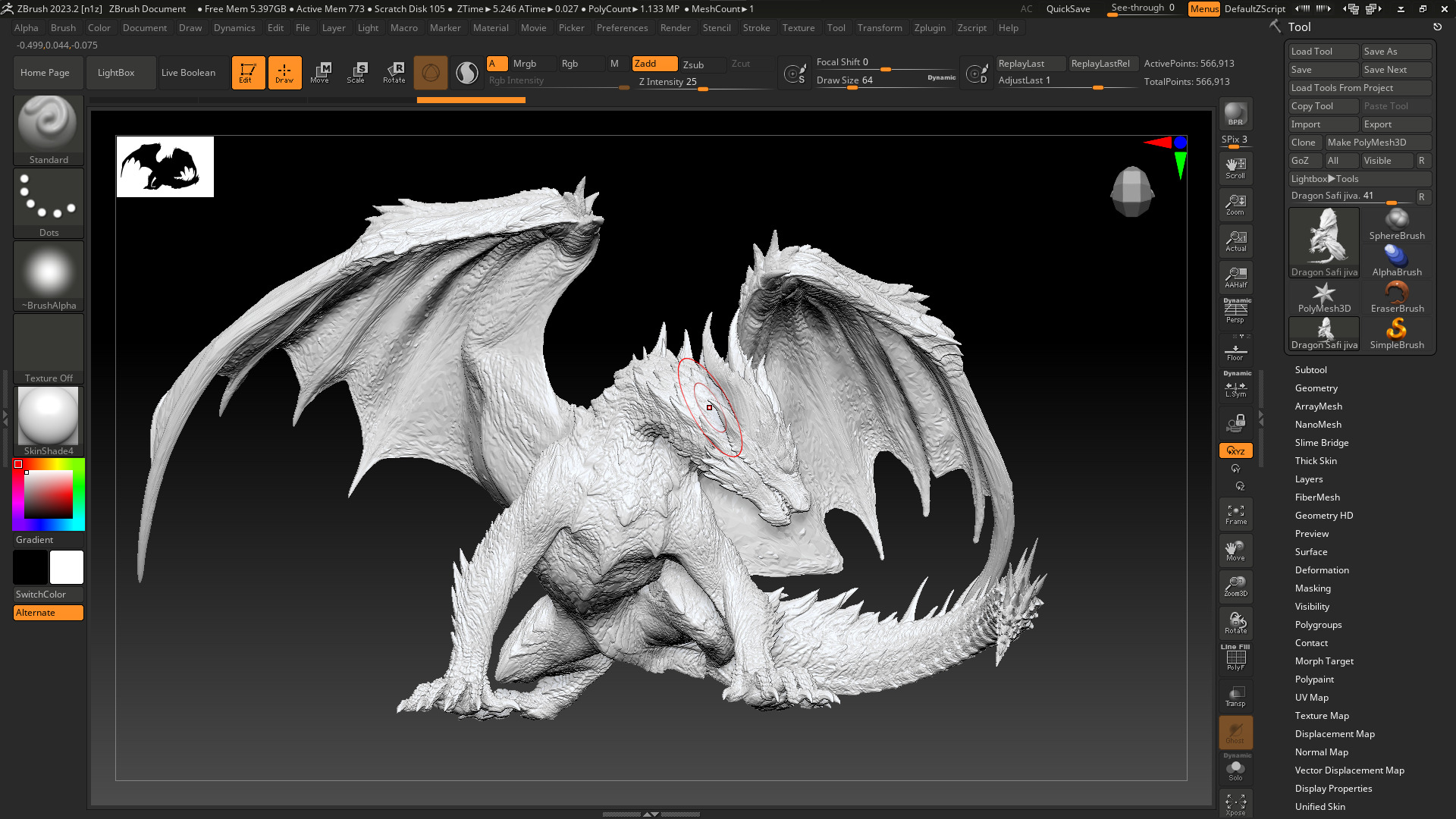The image size is (1456, 819).
Task: Toggle XYZ rotation mode
Action: click(1235, 450)
